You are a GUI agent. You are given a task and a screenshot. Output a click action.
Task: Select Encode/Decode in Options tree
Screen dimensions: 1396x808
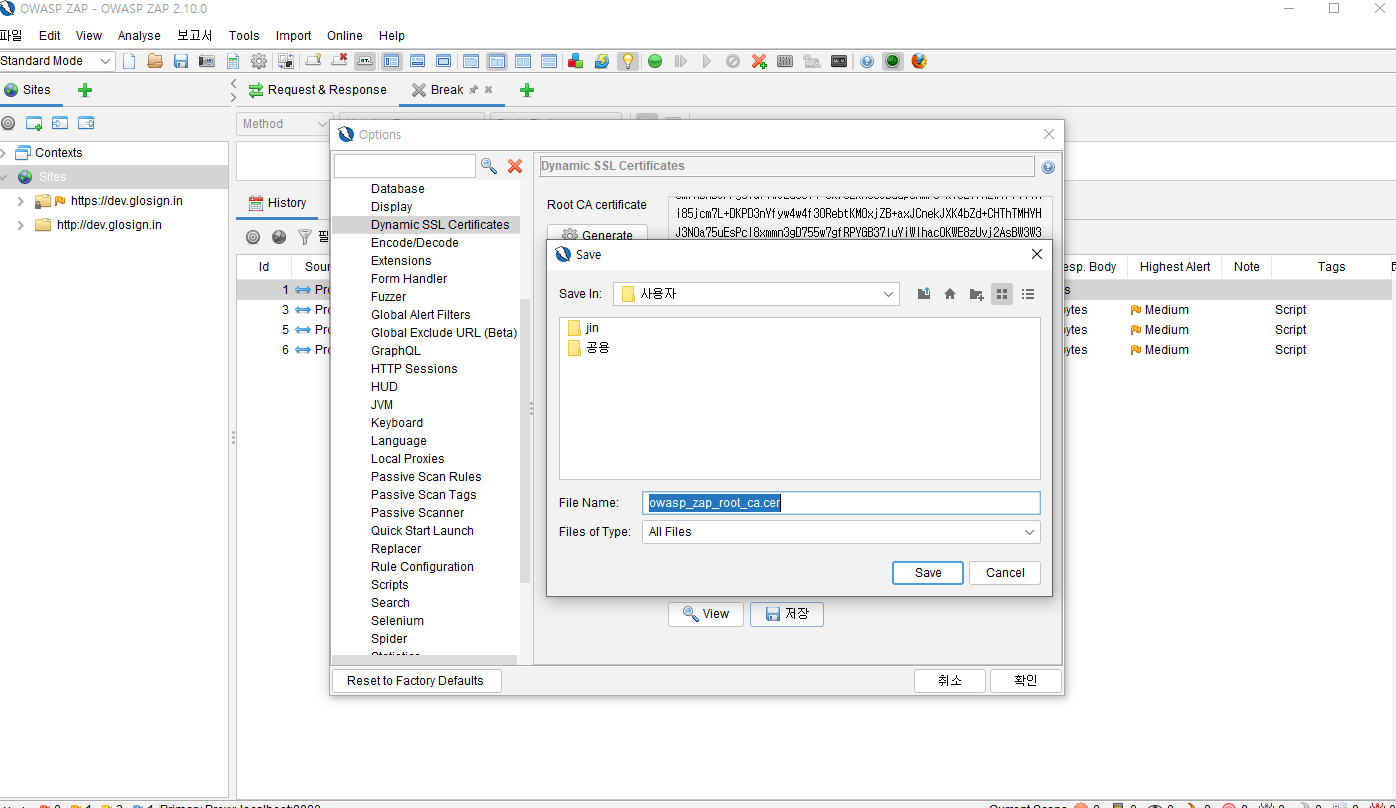pos(414,243)
